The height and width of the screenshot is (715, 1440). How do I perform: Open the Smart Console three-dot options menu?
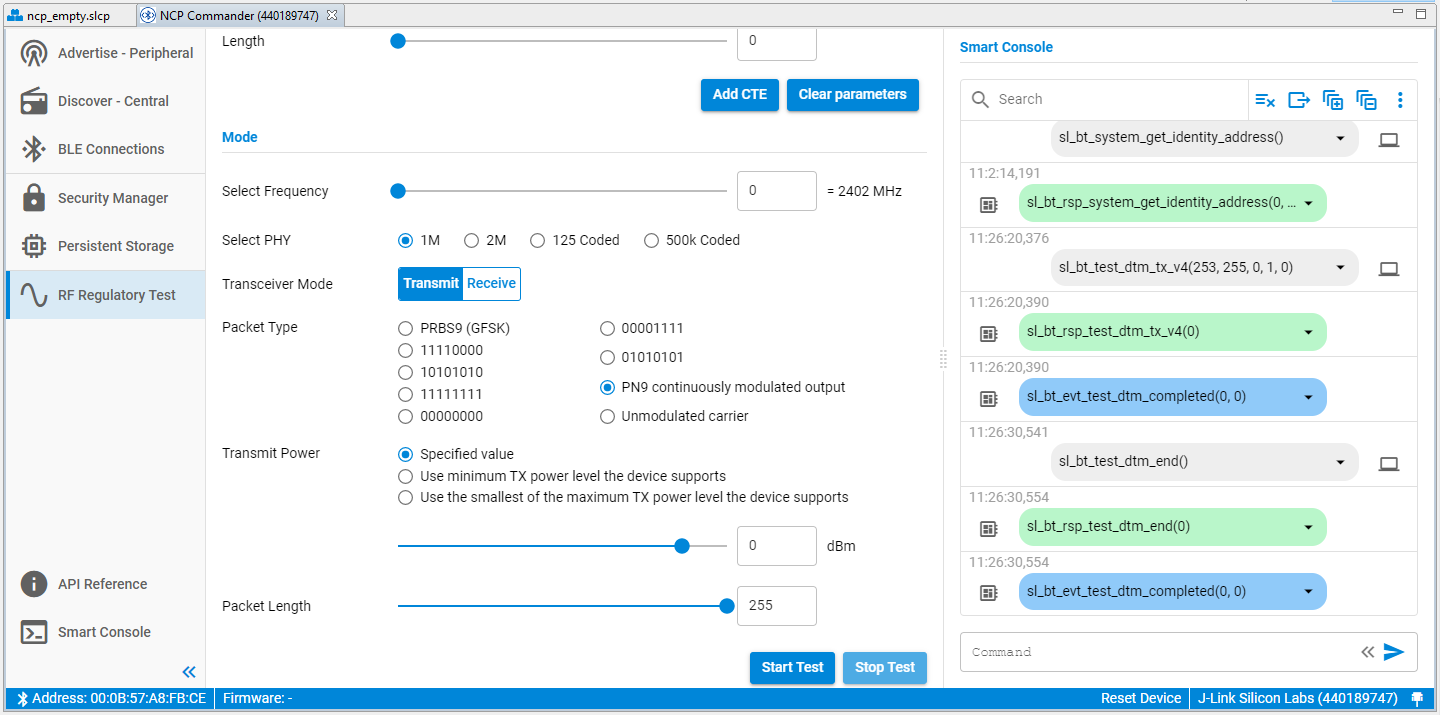point(1400,100)
